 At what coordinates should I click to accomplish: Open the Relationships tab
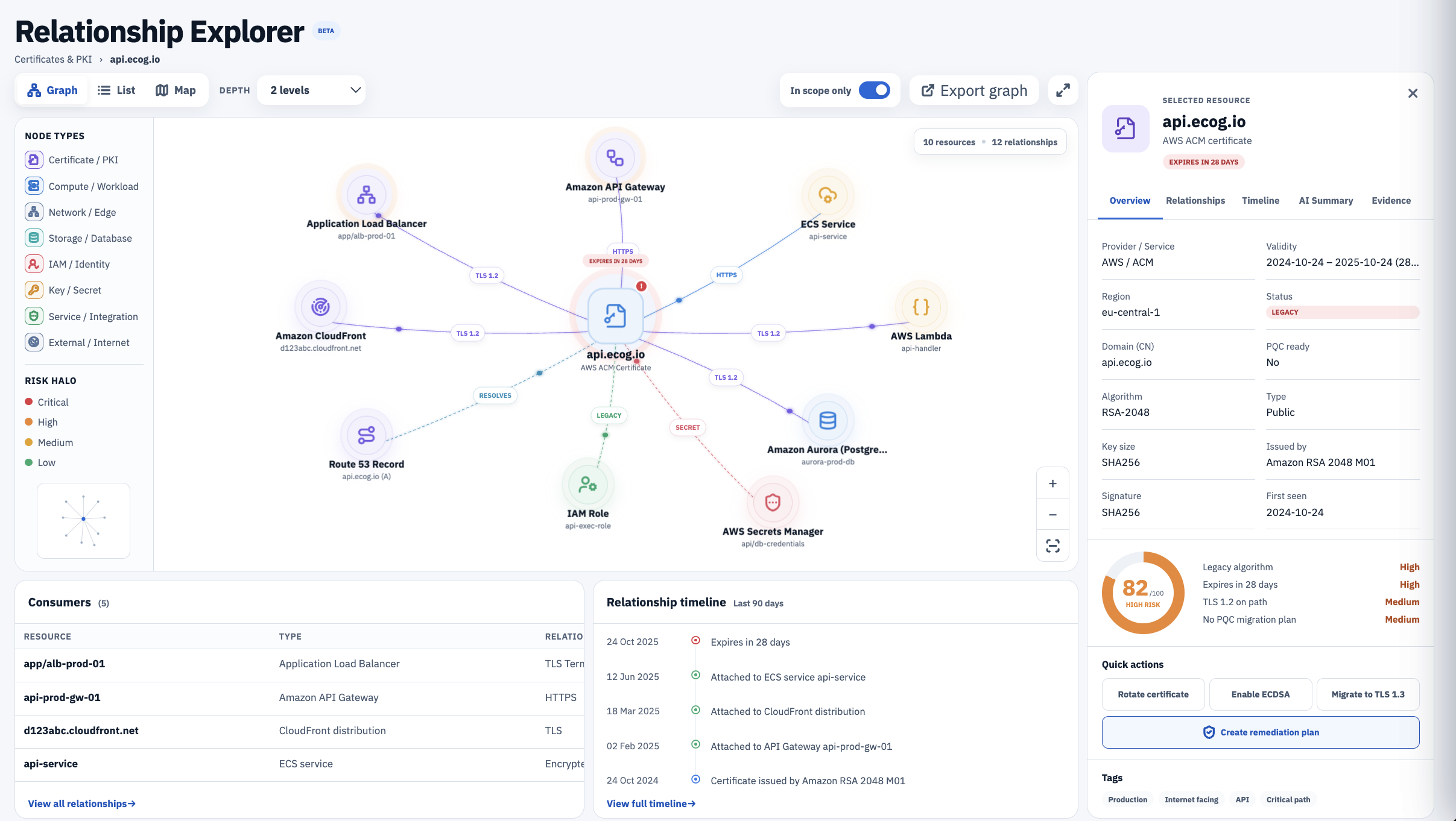[1195, 201]
